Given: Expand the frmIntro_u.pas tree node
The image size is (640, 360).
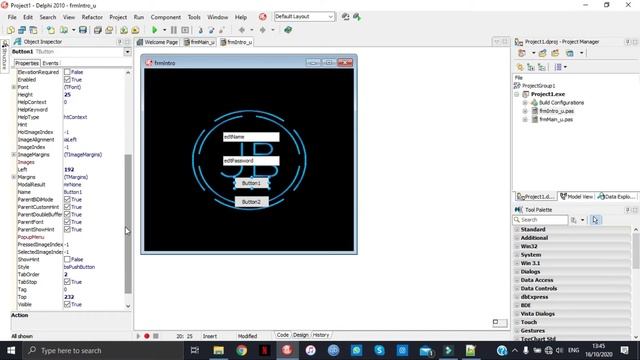Looking at the screenshot, I should pos(525,111).
